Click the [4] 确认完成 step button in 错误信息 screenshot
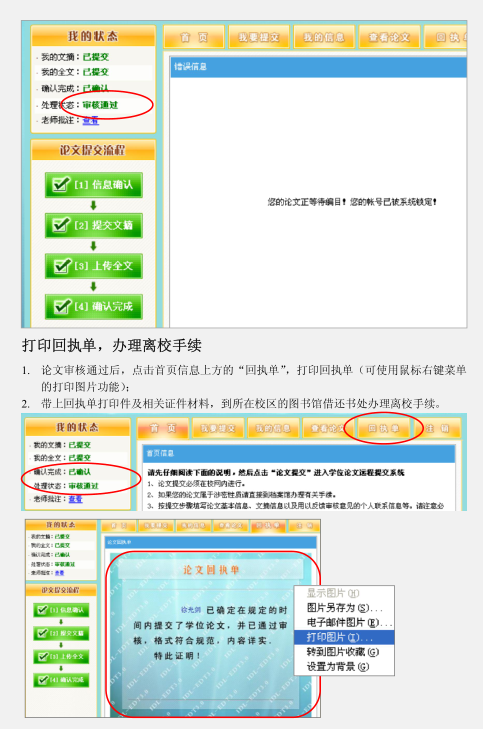The image size is (483, 729). click(93, 306)
